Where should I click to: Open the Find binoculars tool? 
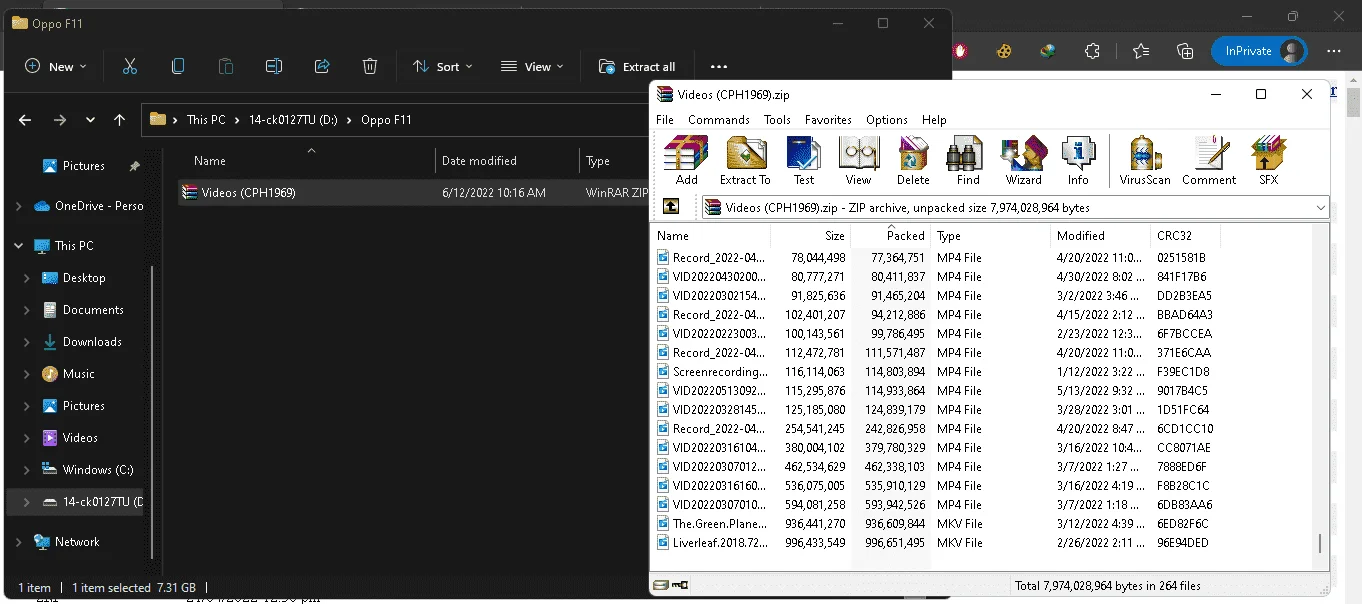point(968,160)
